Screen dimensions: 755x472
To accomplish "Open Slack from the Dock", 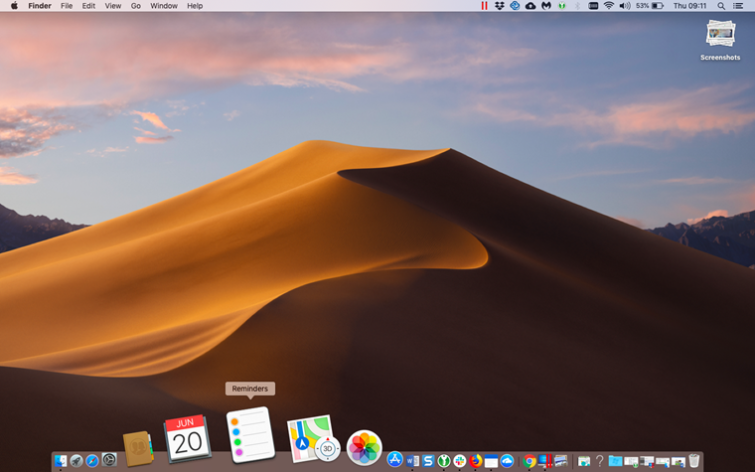I will (460, 461).
